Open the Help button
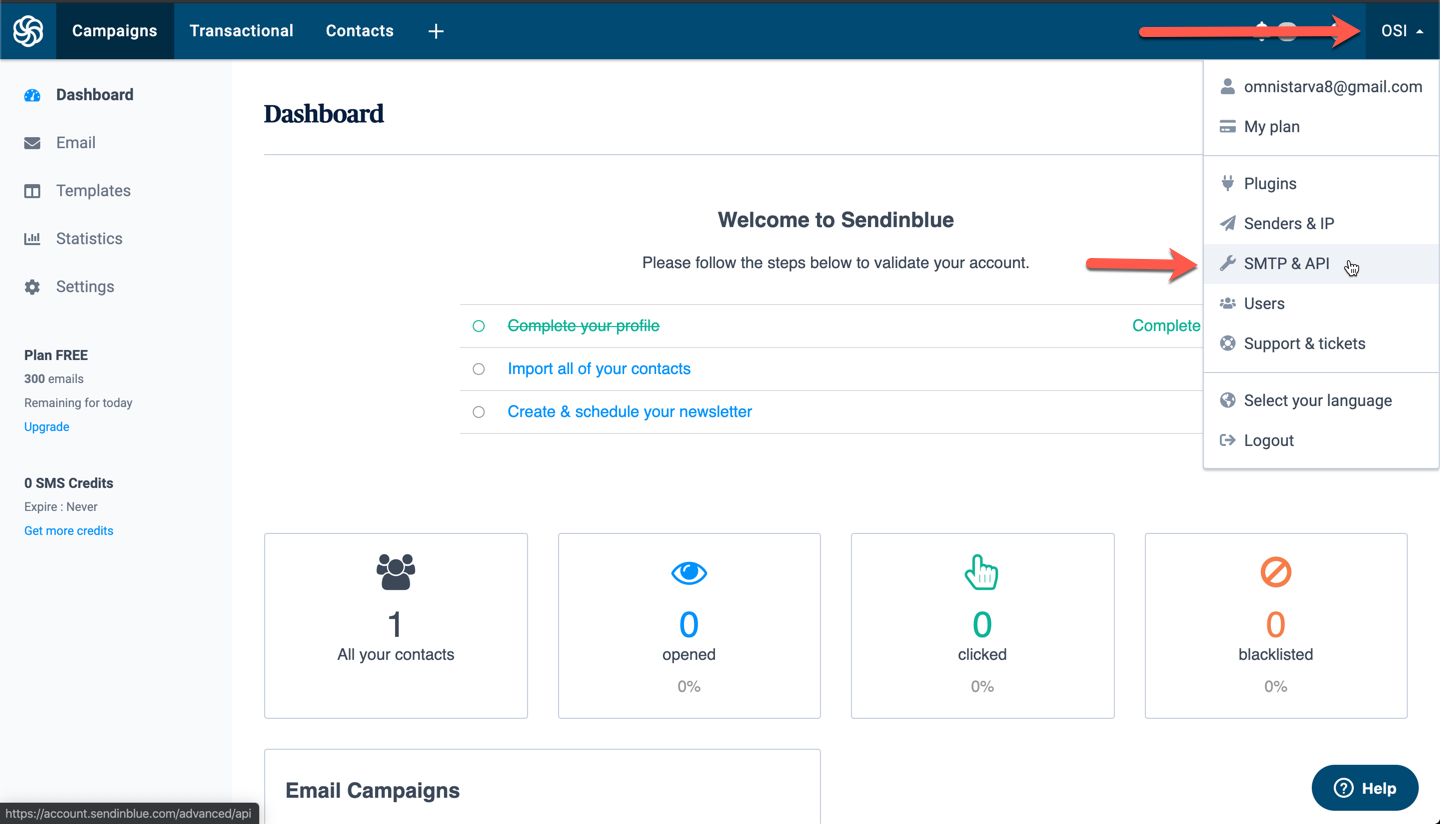The height and width of the screenshot is (824, 1440). click(1365, 788)
